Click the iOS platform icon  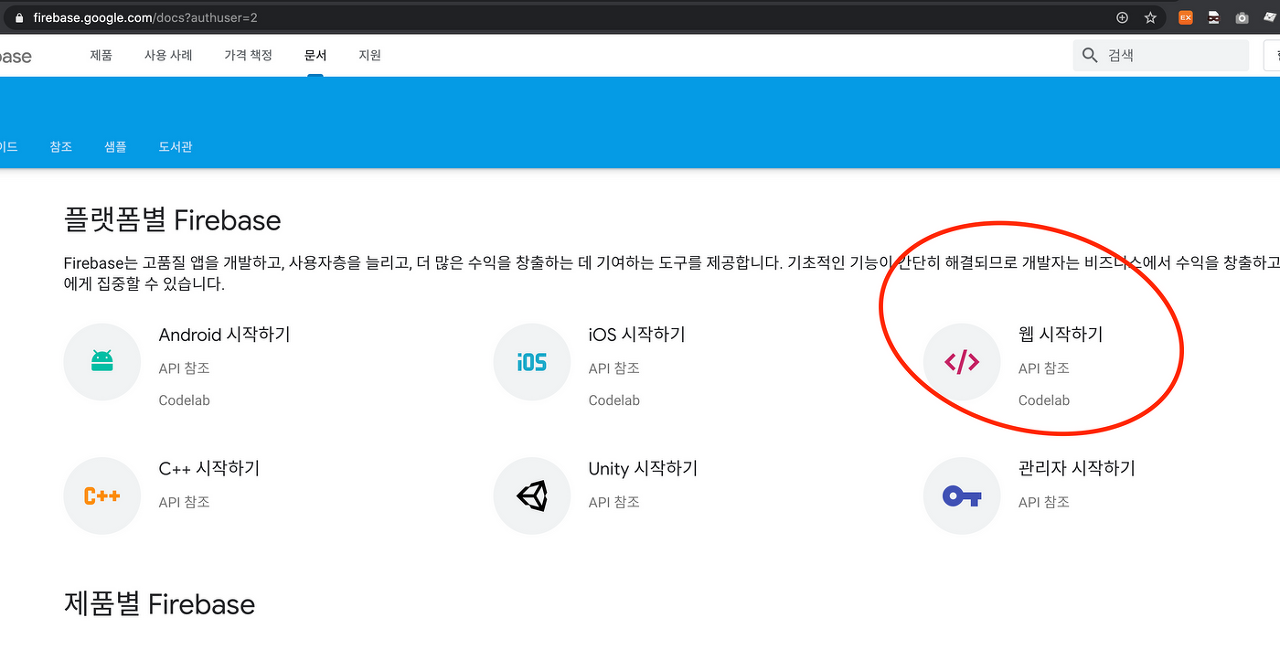532,362
